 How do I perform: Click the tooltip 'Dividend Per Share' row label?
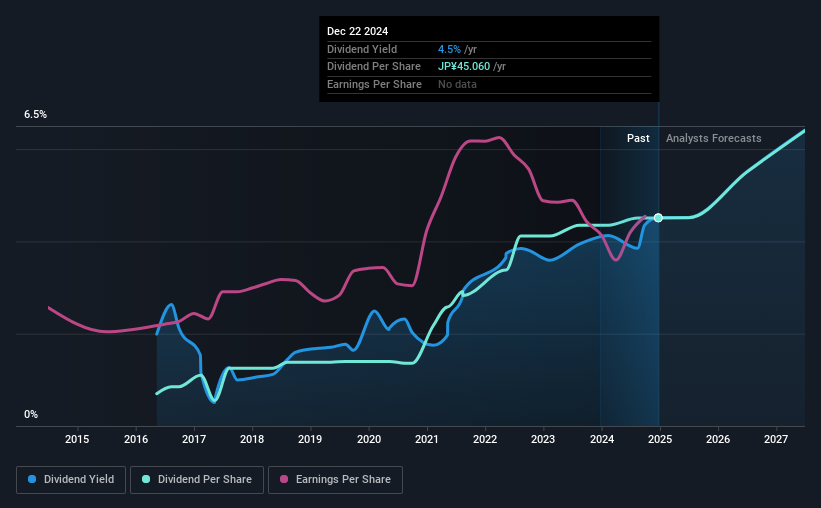click(x=374, y=67)
